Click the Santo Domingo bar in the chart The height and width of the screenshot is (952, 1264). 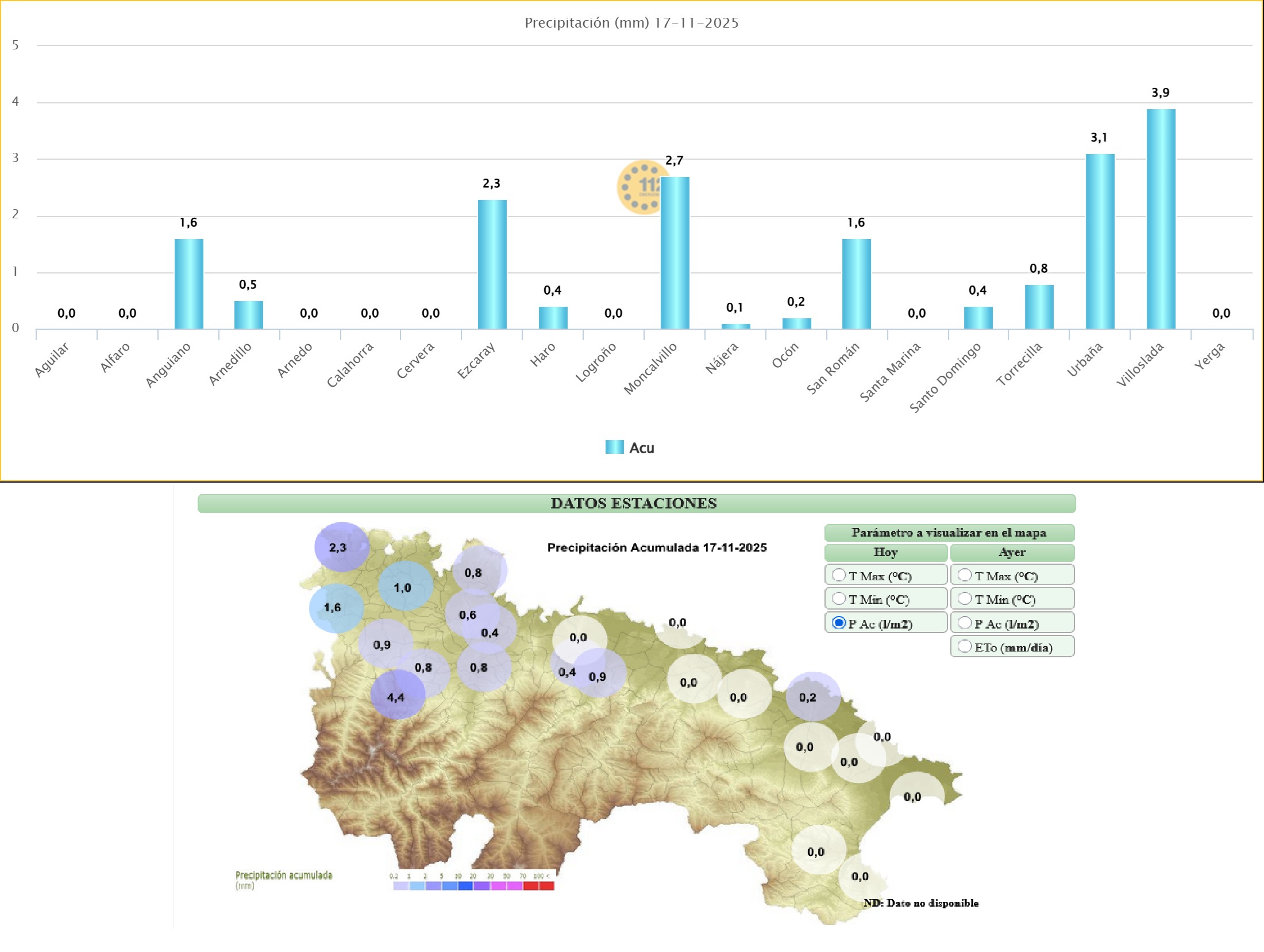tap(978, 318)
